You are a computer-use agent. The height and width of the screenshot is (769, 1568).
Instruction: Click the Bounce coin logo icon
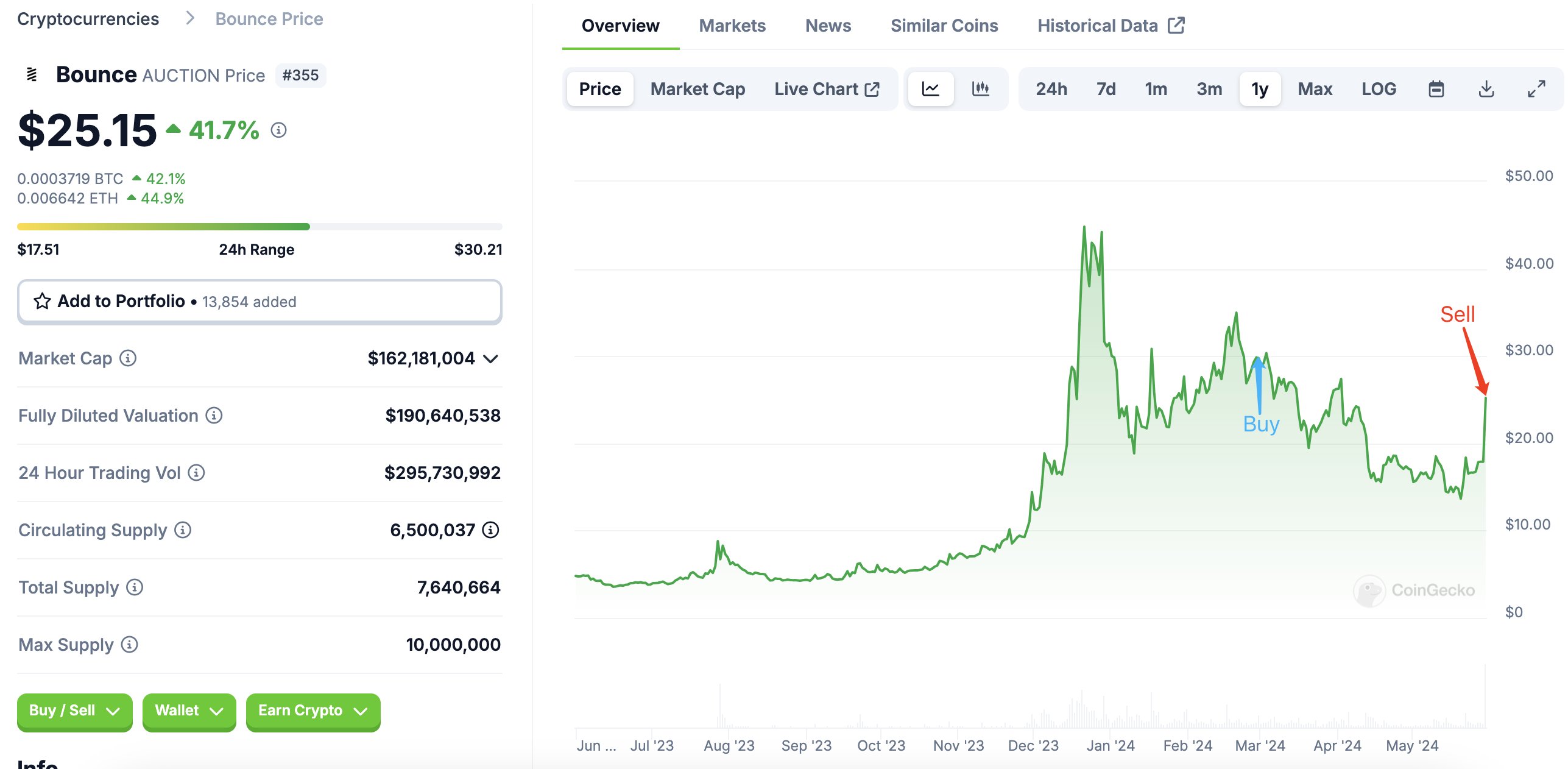32,75
